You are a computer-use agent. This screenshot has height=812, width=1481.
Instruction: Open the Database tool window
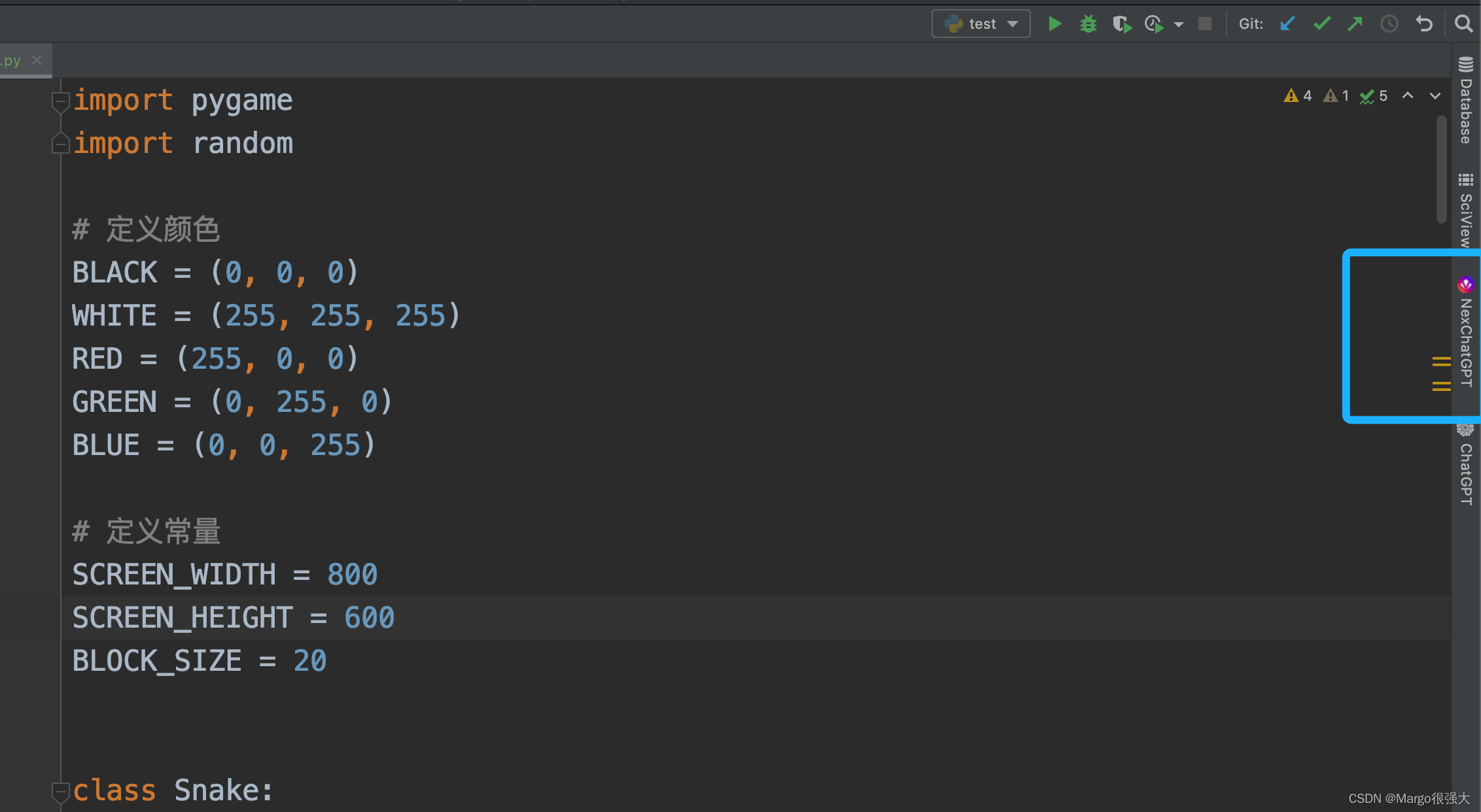[1466, 100]
